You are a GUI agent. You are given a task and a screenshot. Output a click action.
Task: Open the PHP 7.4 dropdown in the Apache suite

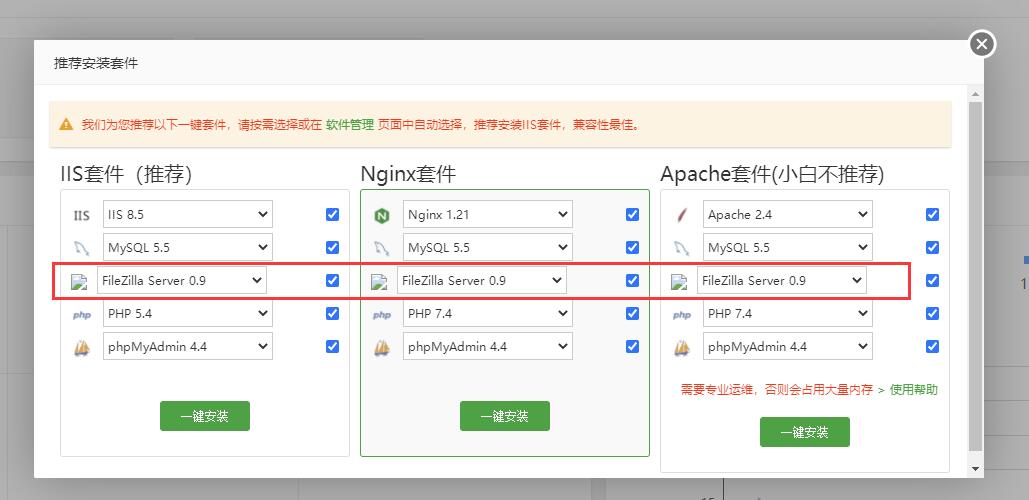coord(788,314)
